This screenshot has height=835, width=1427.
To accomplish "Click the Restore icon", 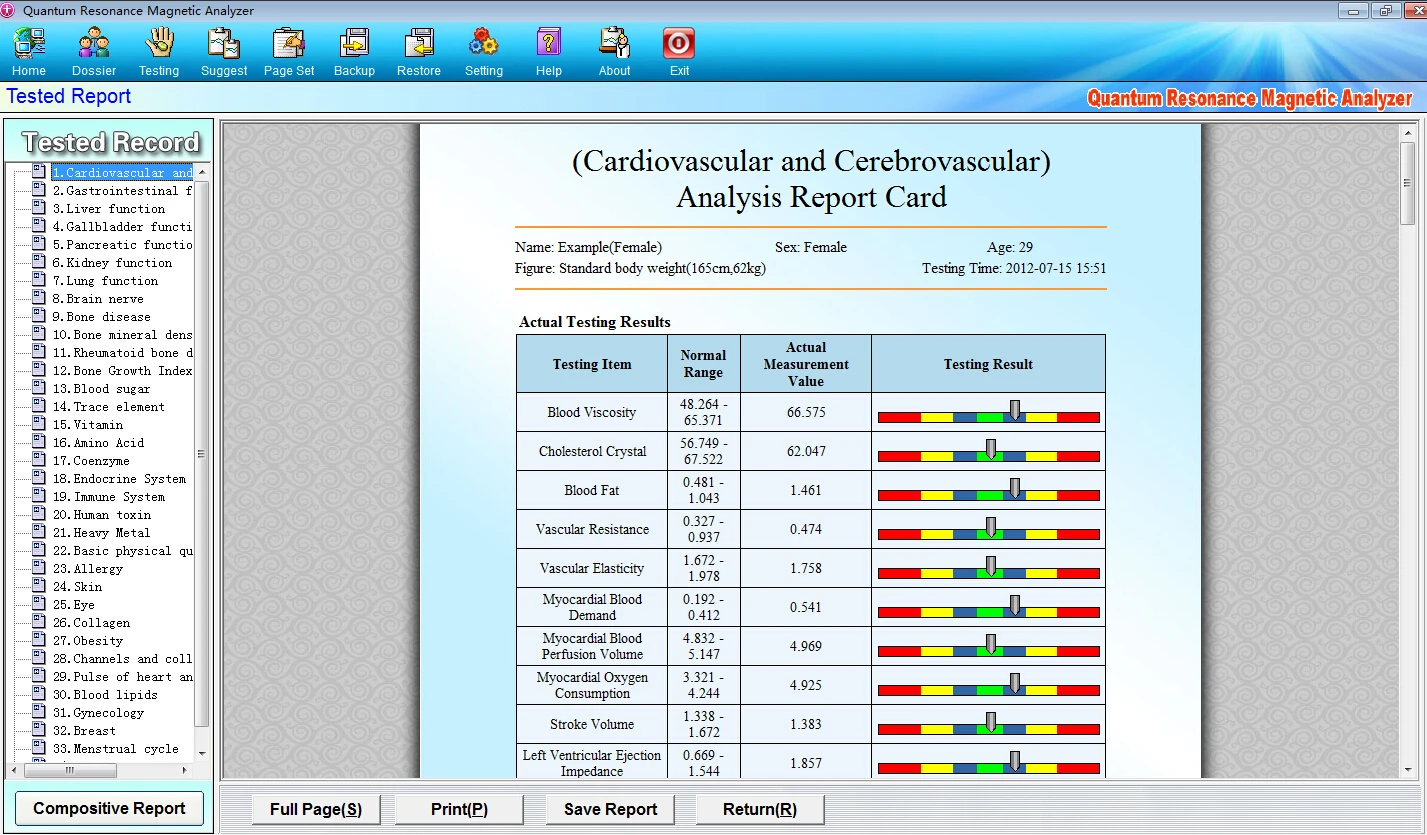I will click(x=419, y=45).
